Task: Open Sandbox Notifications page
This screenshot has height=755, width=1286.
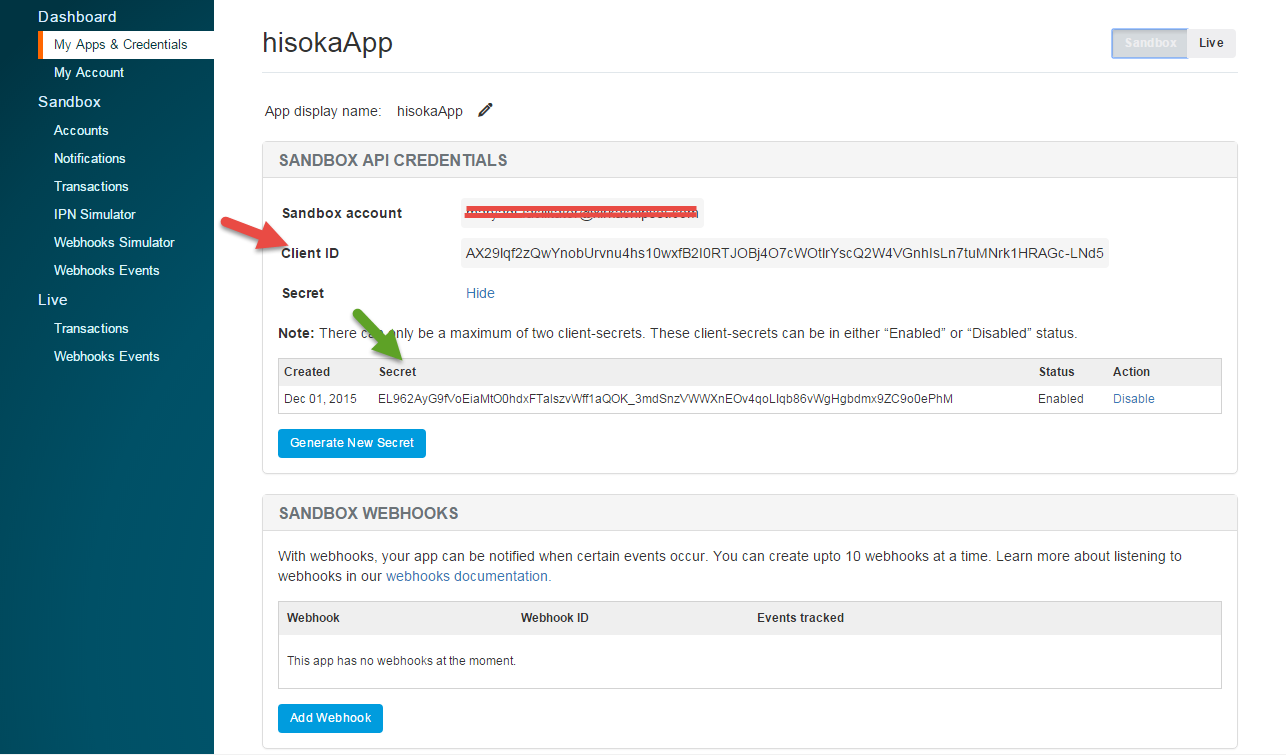Action: [x=90, y=159]
